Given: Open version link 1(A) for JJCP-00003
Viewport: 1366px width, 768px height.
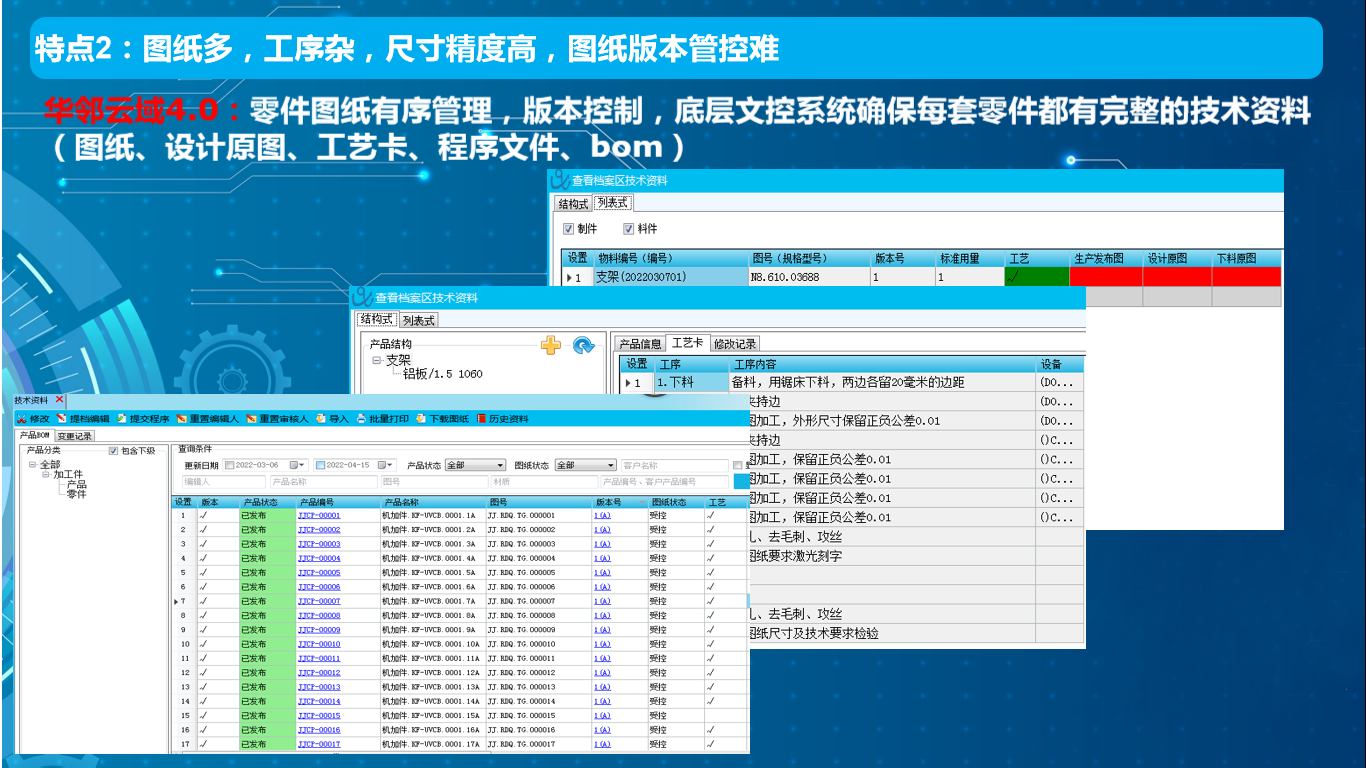Looking at the screenshot, I should [x=602, y=544].
